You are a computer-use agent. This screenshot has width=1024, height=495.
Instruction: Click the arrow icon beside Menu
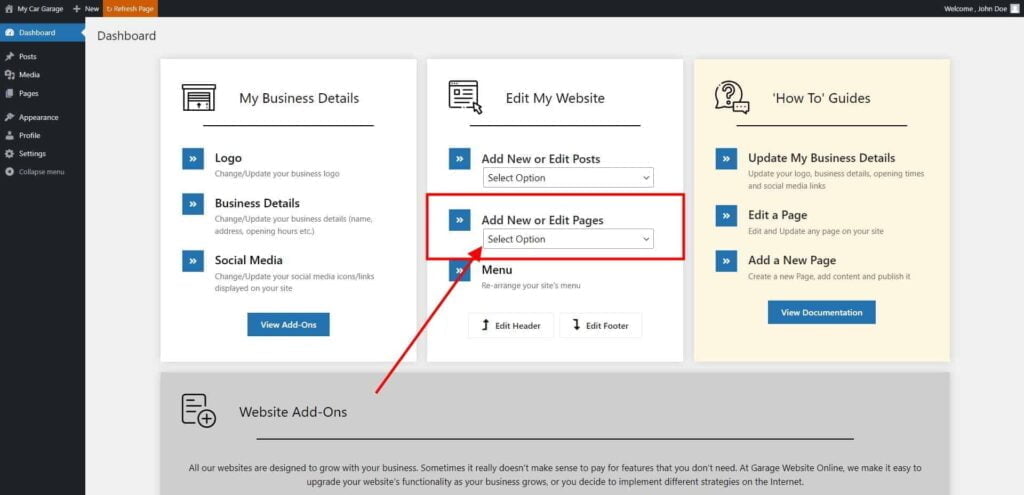459,271
